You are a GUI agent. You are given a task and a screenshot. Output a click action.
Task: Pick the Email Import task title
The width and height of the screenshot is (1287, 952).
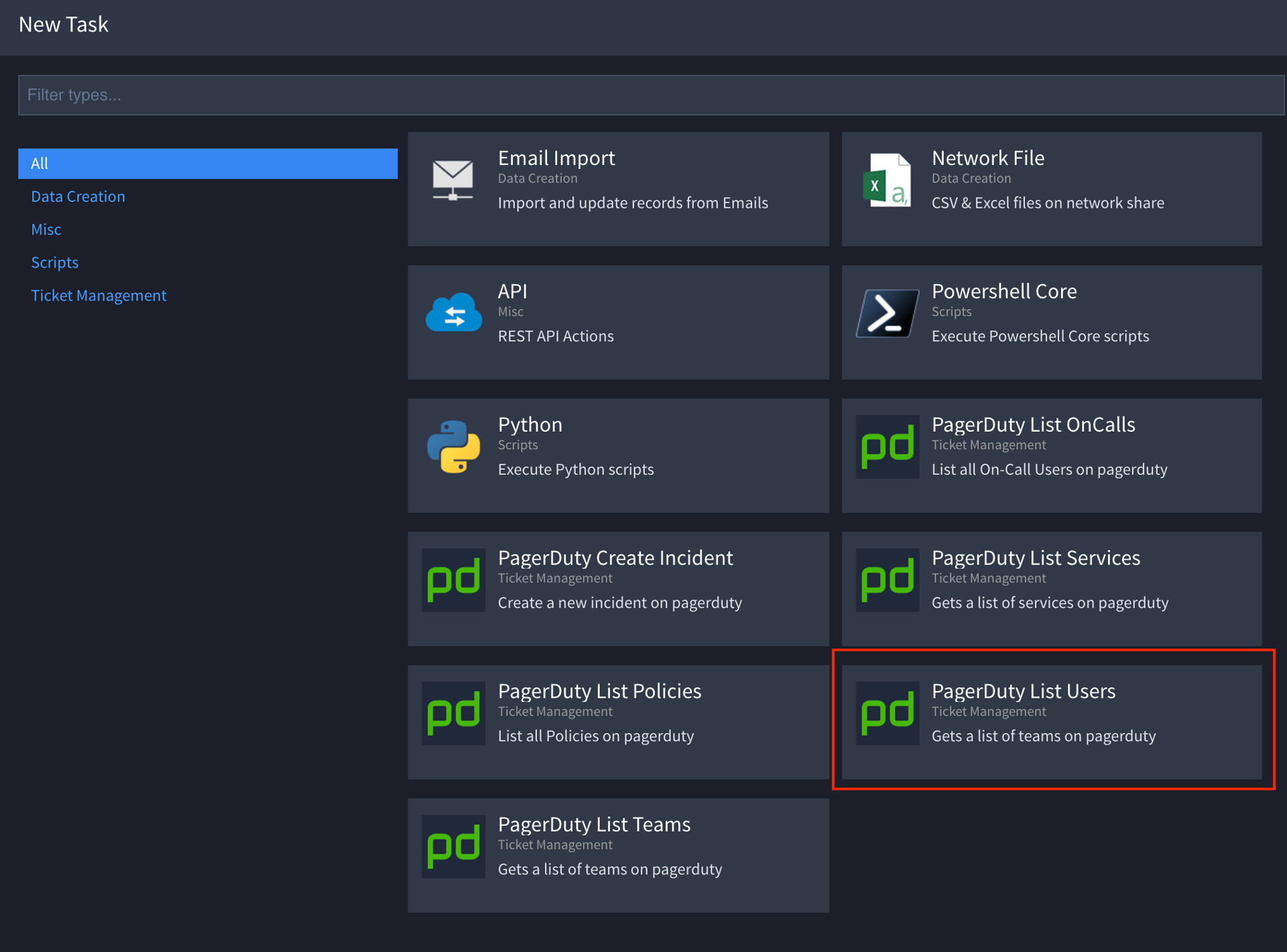pyautogui.click(x=556, y=158)
